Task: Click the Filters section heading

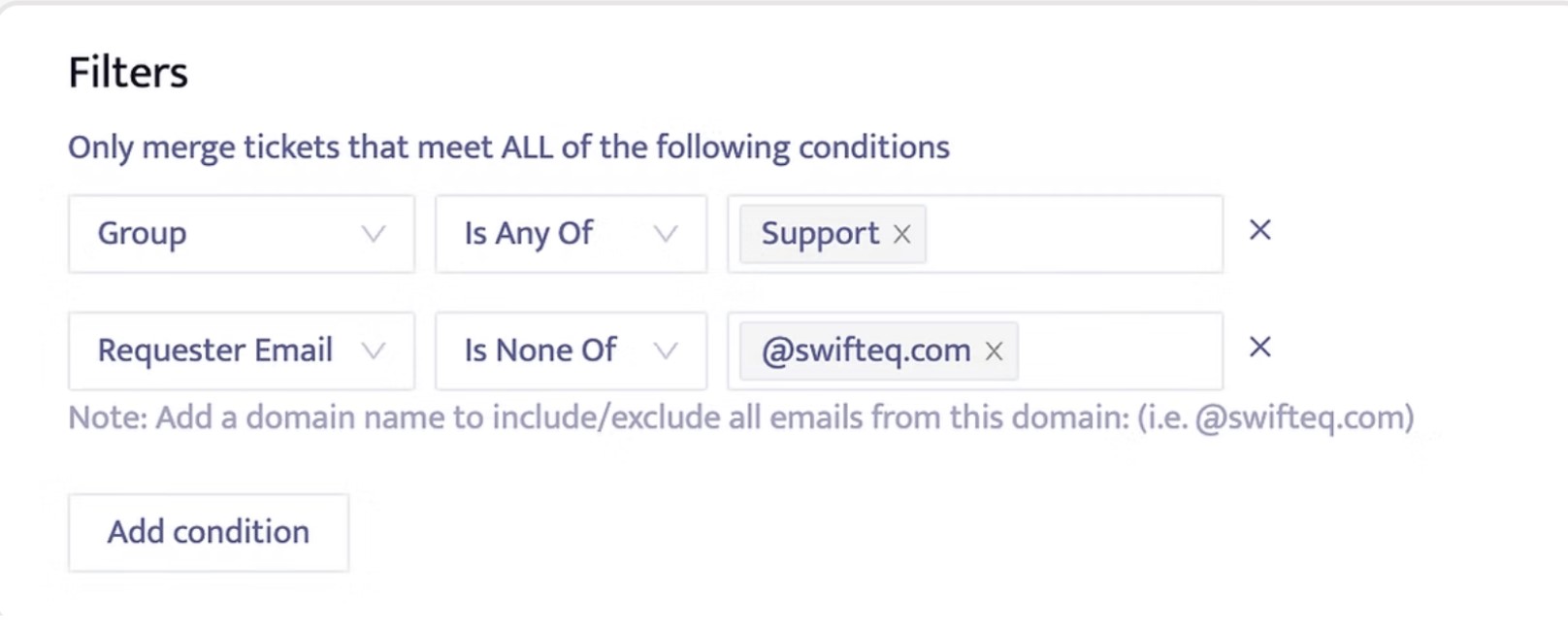Action: click(x=128, y=73)
